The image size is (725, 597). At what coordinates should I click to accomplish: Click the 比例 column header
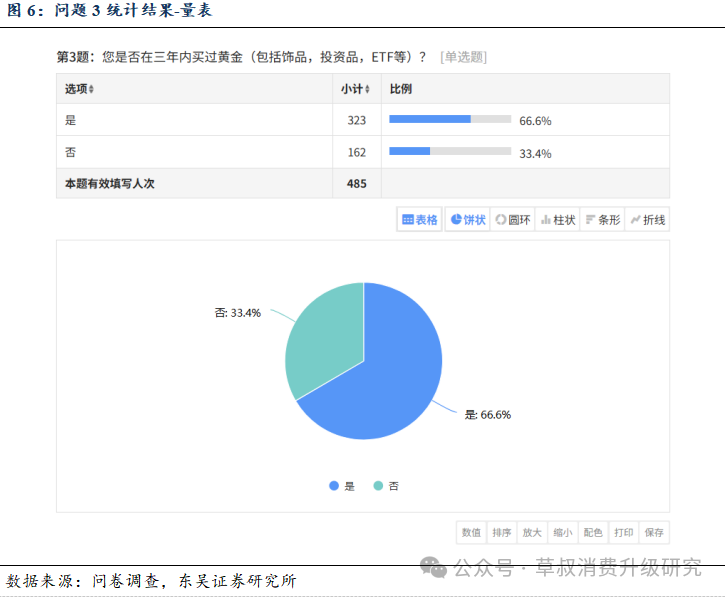401,89
